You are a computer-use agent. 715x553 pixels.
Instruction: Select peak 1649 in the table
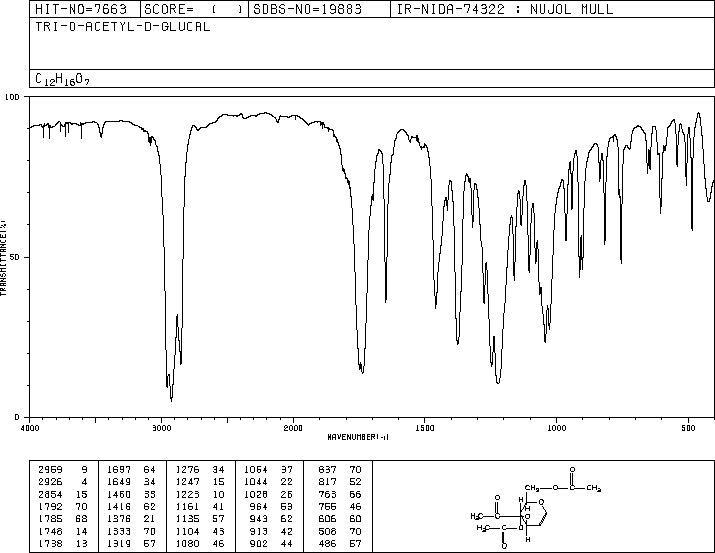click(119, 482)
